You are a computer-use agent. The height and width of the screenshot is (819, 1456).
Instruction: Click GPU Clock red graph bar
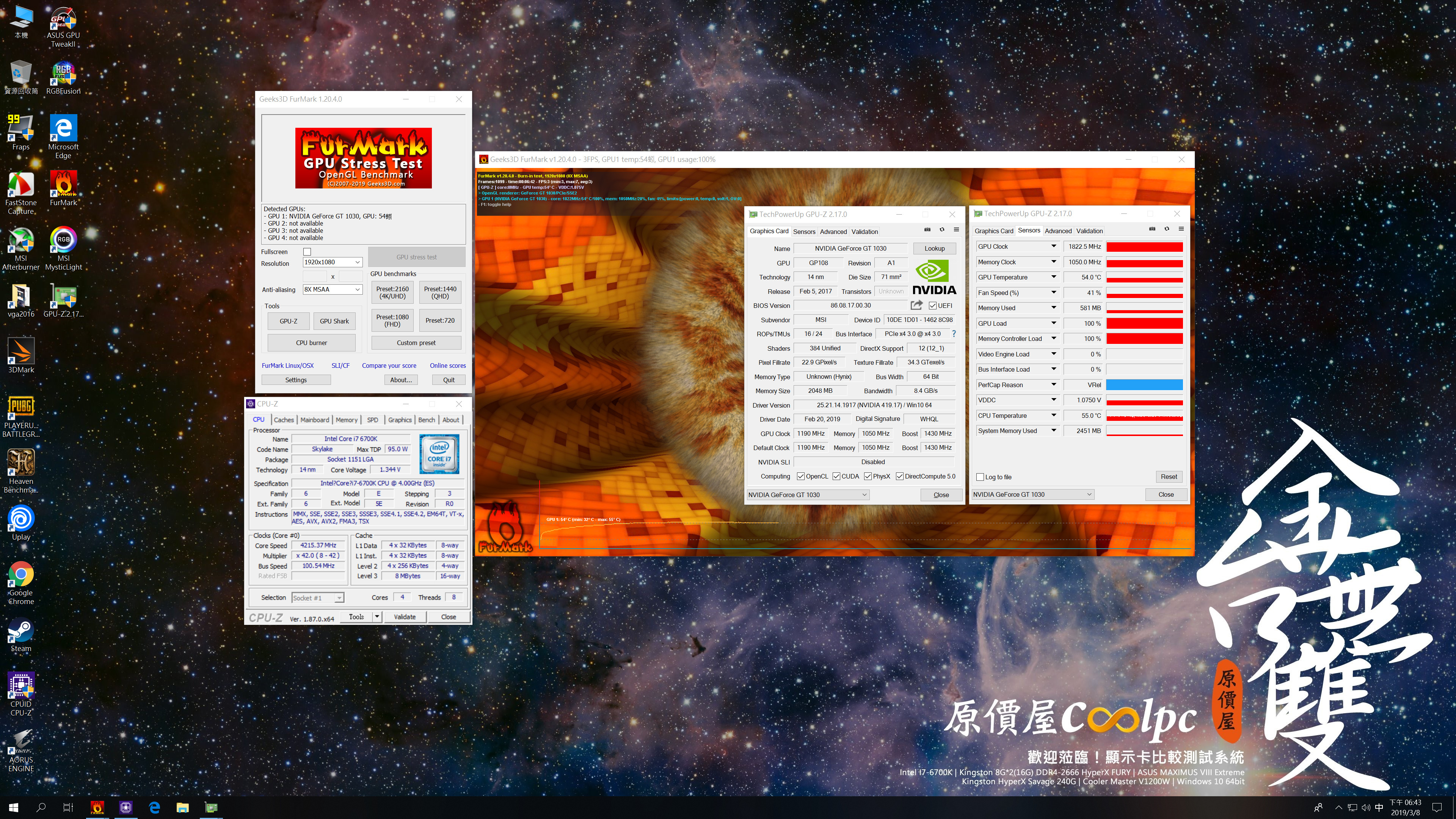coord(1145,247)
